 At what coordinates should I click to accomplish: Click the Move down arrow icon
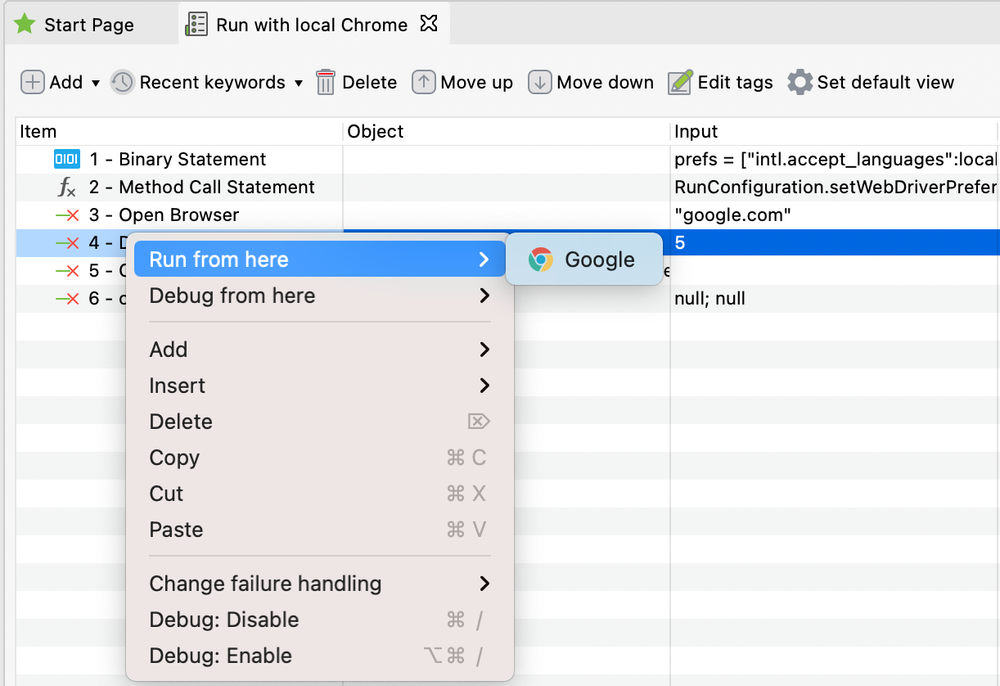point(540,82)
